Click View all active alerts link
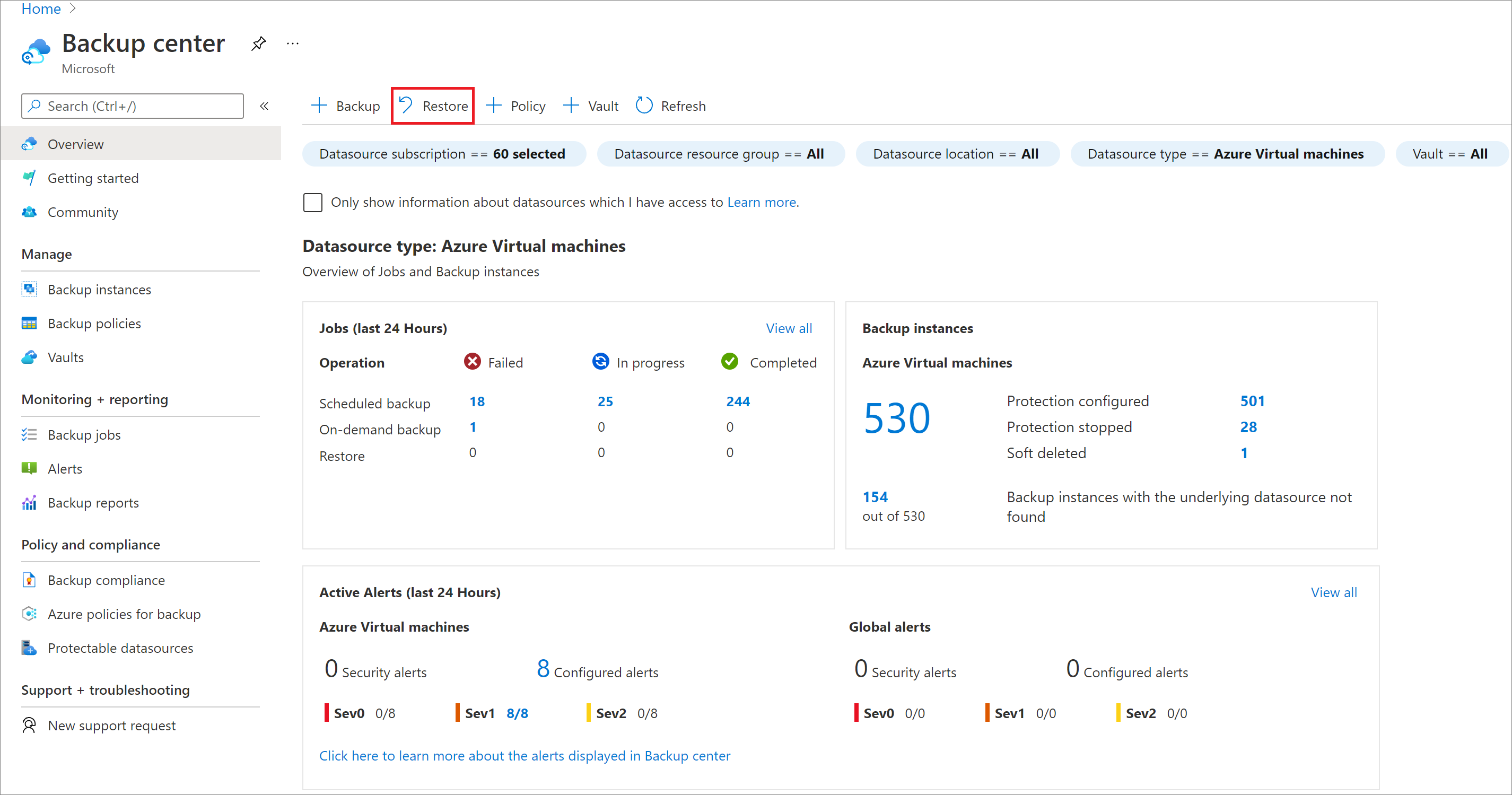The width and height of the screenshot is (1512, 795). tap(1335, 592)
